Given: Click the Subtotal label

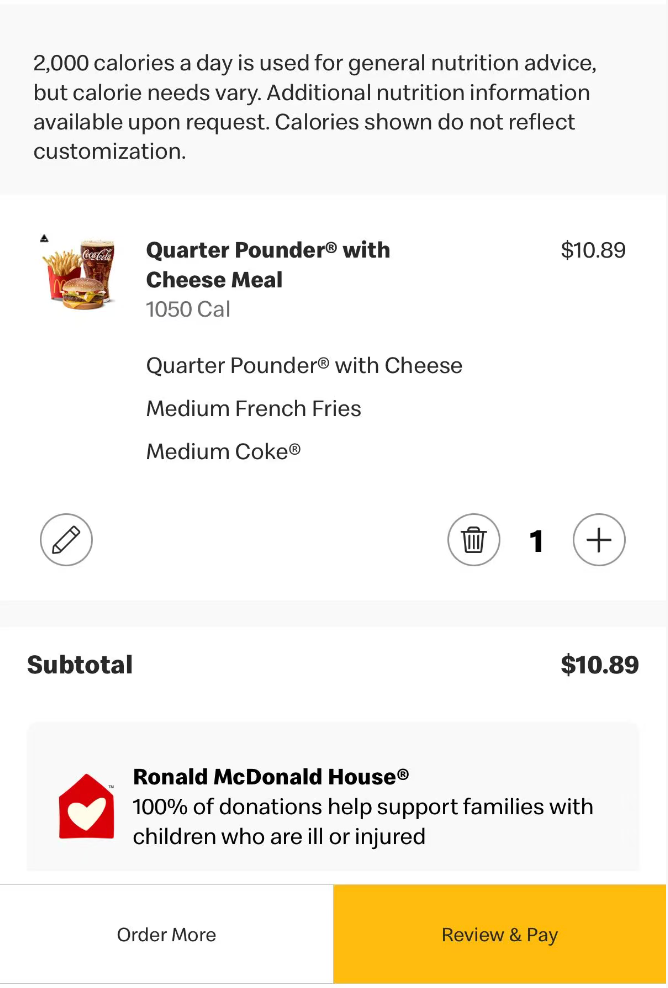Looking at the screenshot, I should tap(80, 665).
